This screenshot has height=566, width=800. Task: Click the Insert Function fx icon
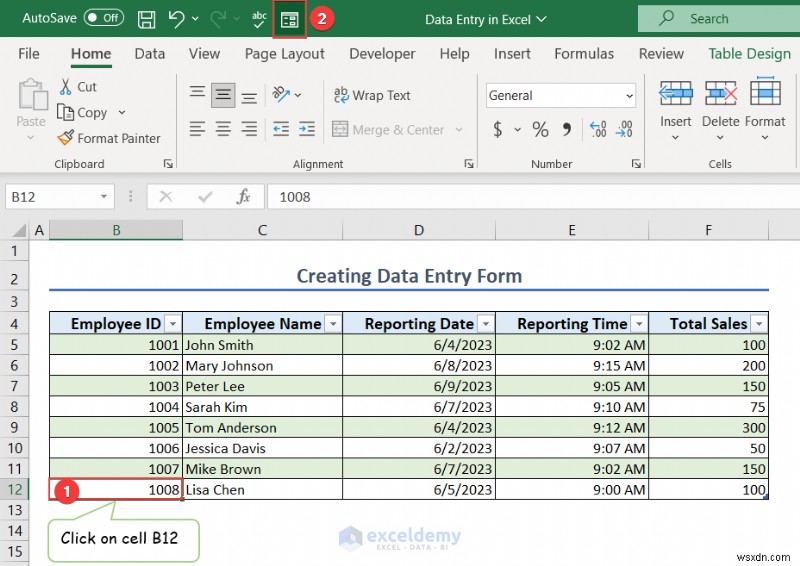[243, 196]
